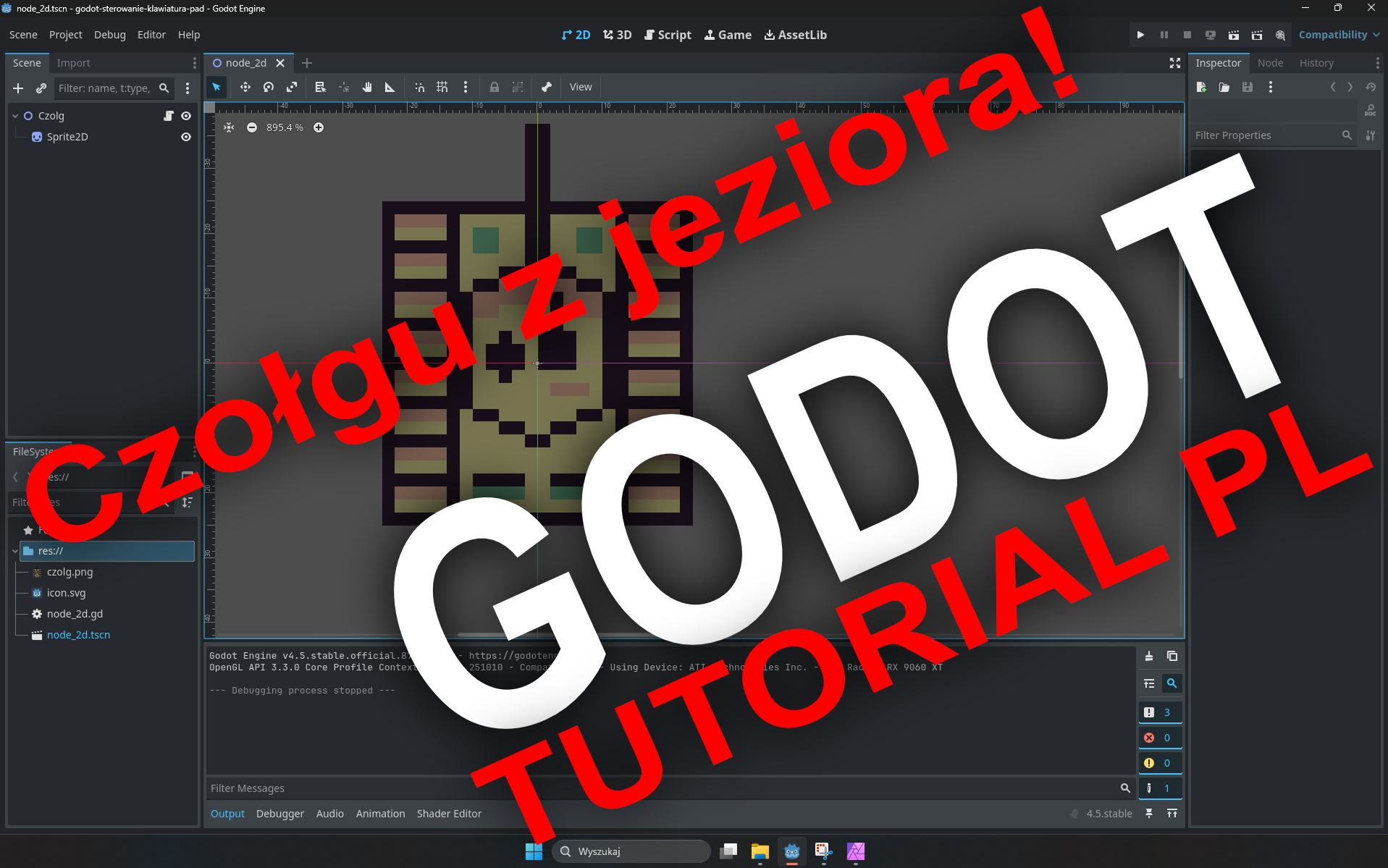The image size is (1388, 868).
Task: Collapse the res:// folder
Action: point(15,551)
